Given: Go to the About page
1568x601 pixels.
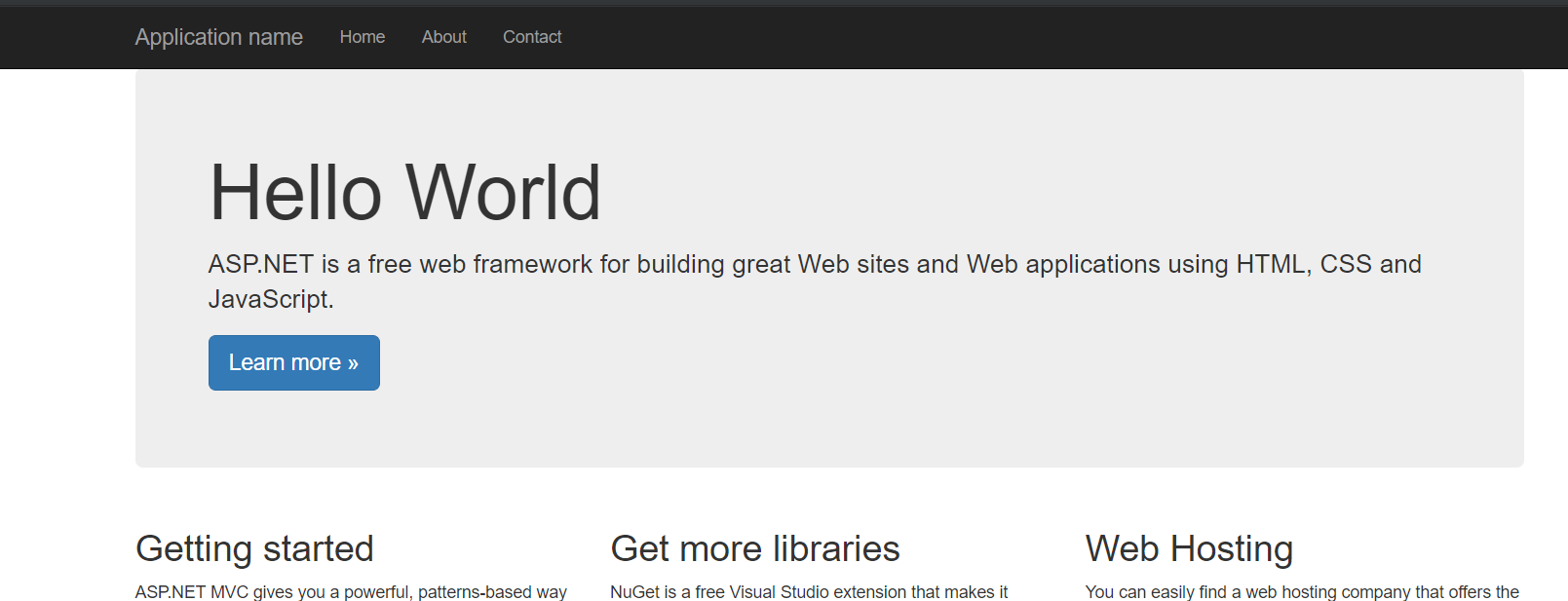Looking at the screenshot, I should [443, 37].
